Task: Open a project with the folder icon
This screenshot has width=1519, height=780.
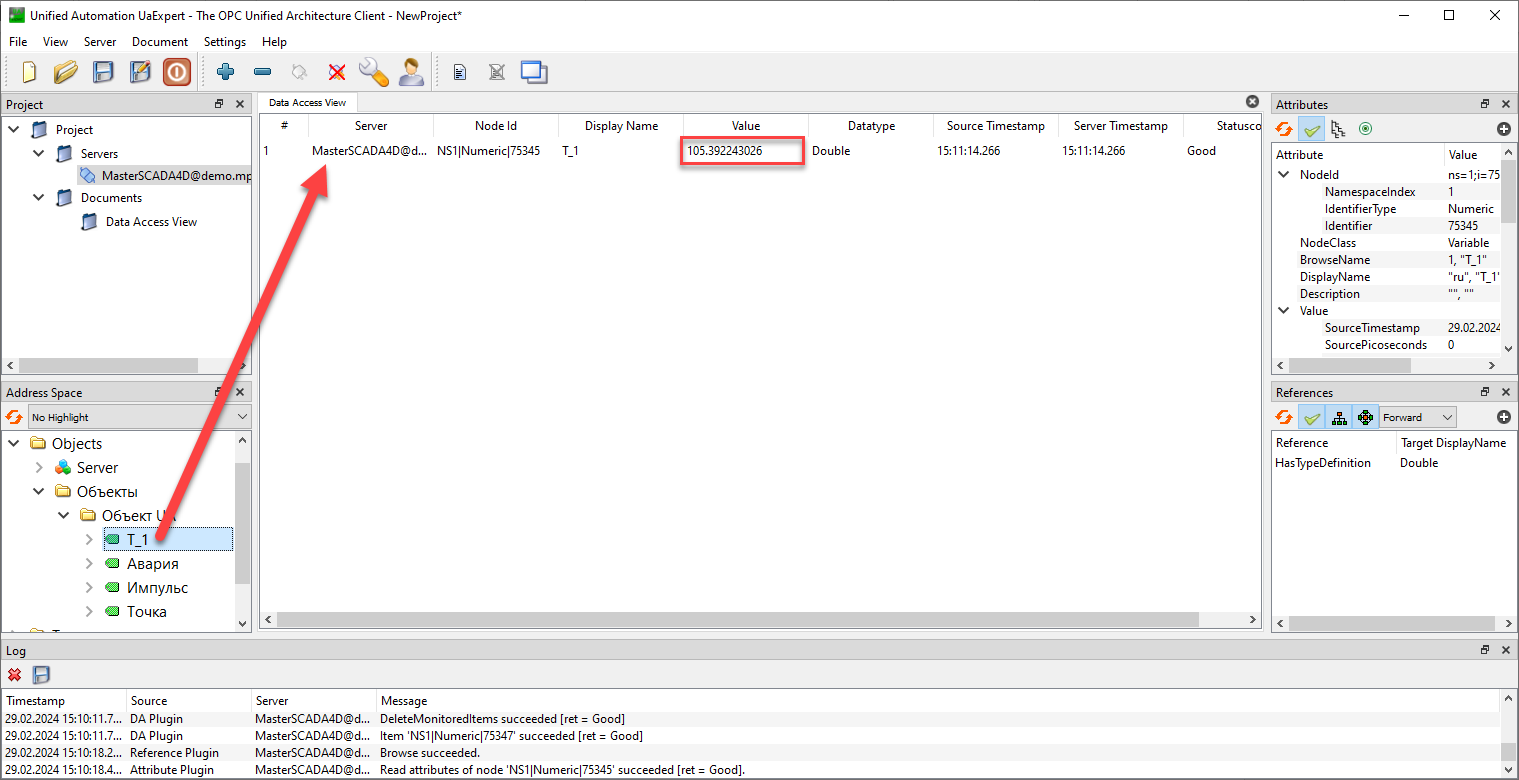Action: [66, 72]
